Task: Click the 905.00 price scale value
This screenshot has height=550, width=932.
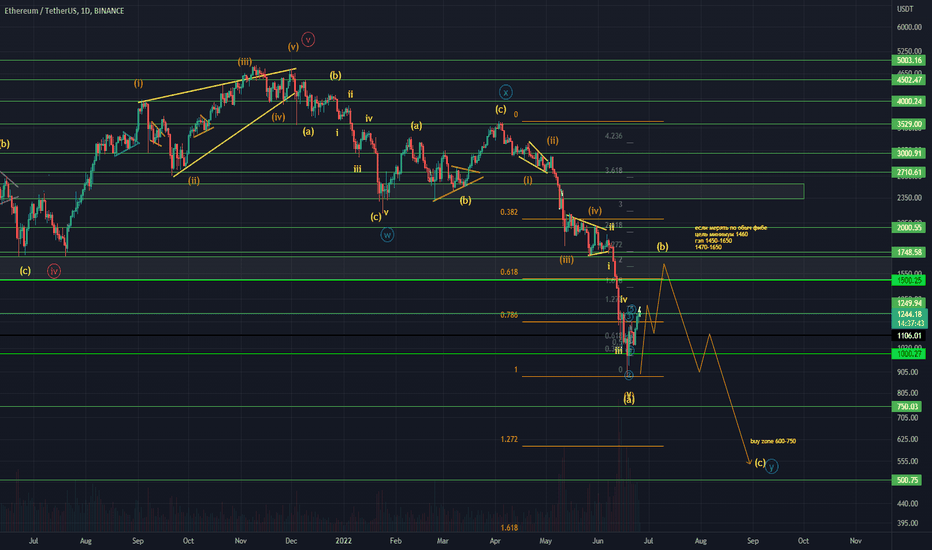Action: (x=907, y=372)
